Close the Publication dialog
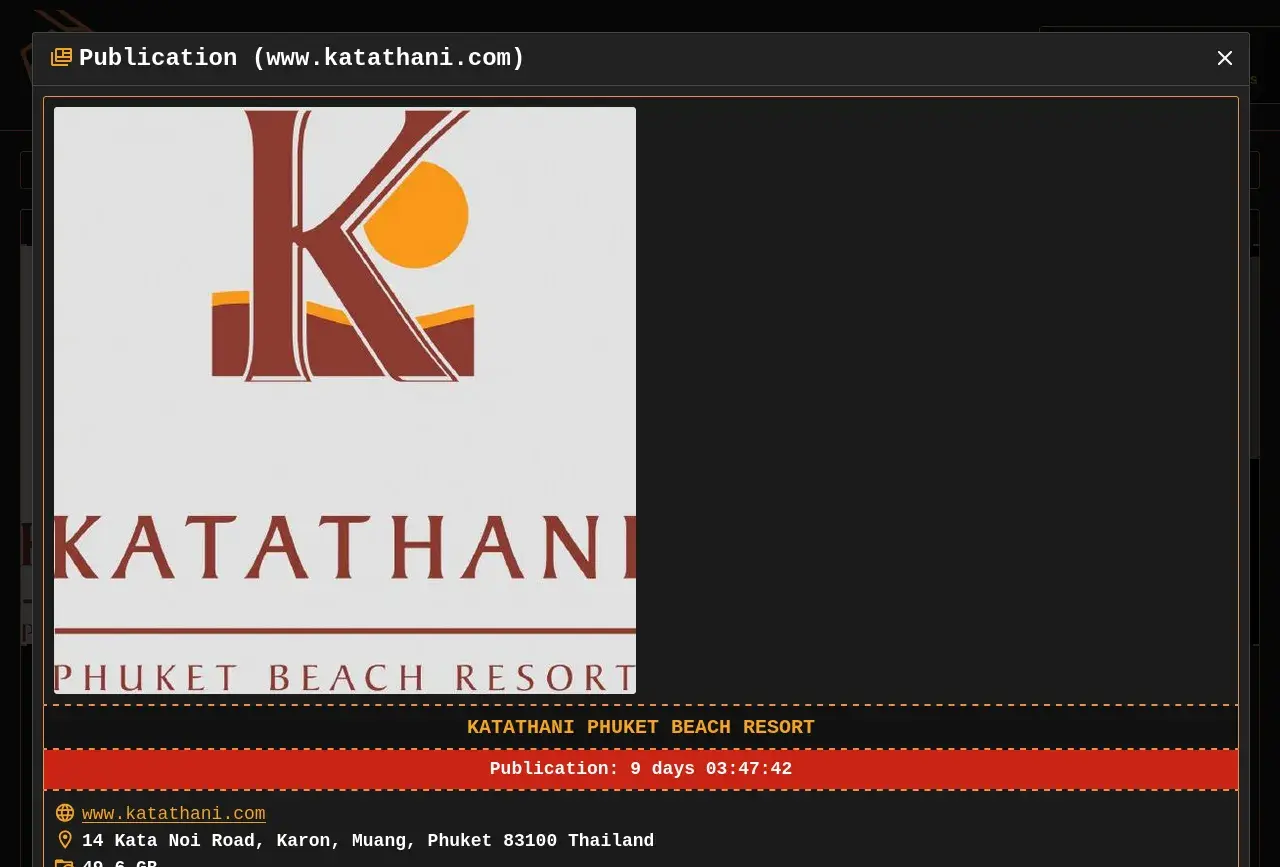1280x867 pixels. coord(1225,58)
